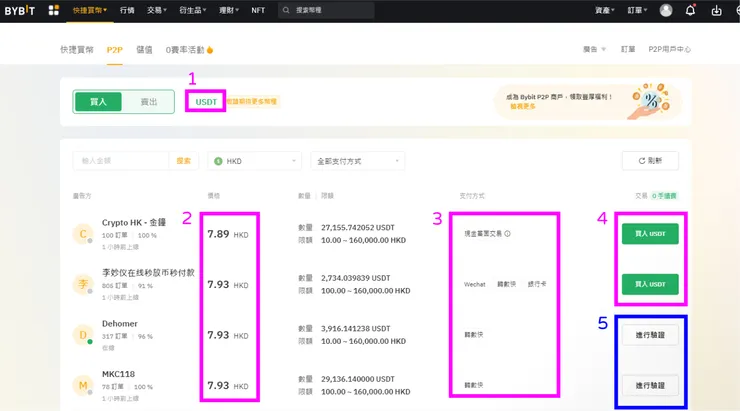This screenshot has width=740, height=411.
Task: Open the 理財 top menu dropdown
Action: pos(229,10)
